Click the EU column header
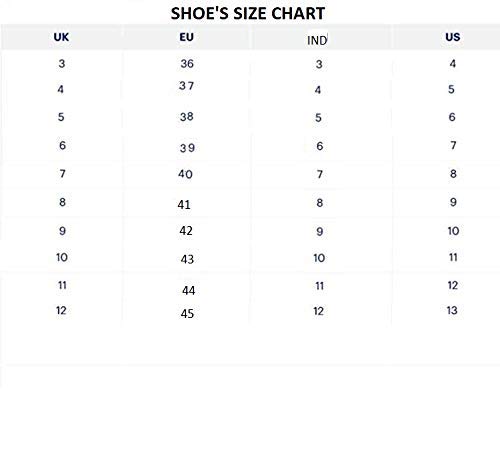Screen dimensions: 500x465 coord(186,37)
